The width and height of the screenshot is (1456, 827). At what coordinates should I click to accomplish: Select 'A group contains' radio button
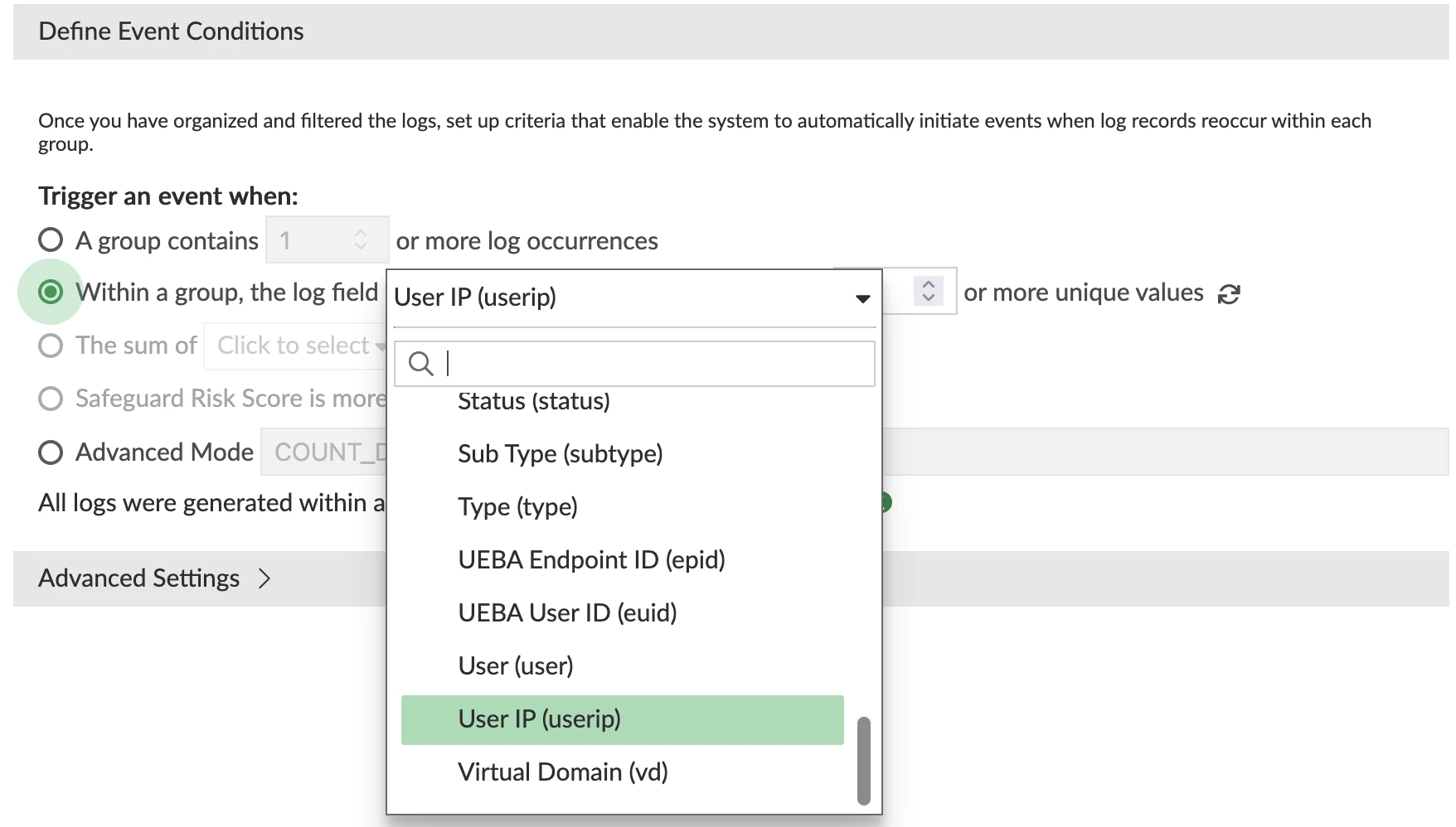(51, 240)
